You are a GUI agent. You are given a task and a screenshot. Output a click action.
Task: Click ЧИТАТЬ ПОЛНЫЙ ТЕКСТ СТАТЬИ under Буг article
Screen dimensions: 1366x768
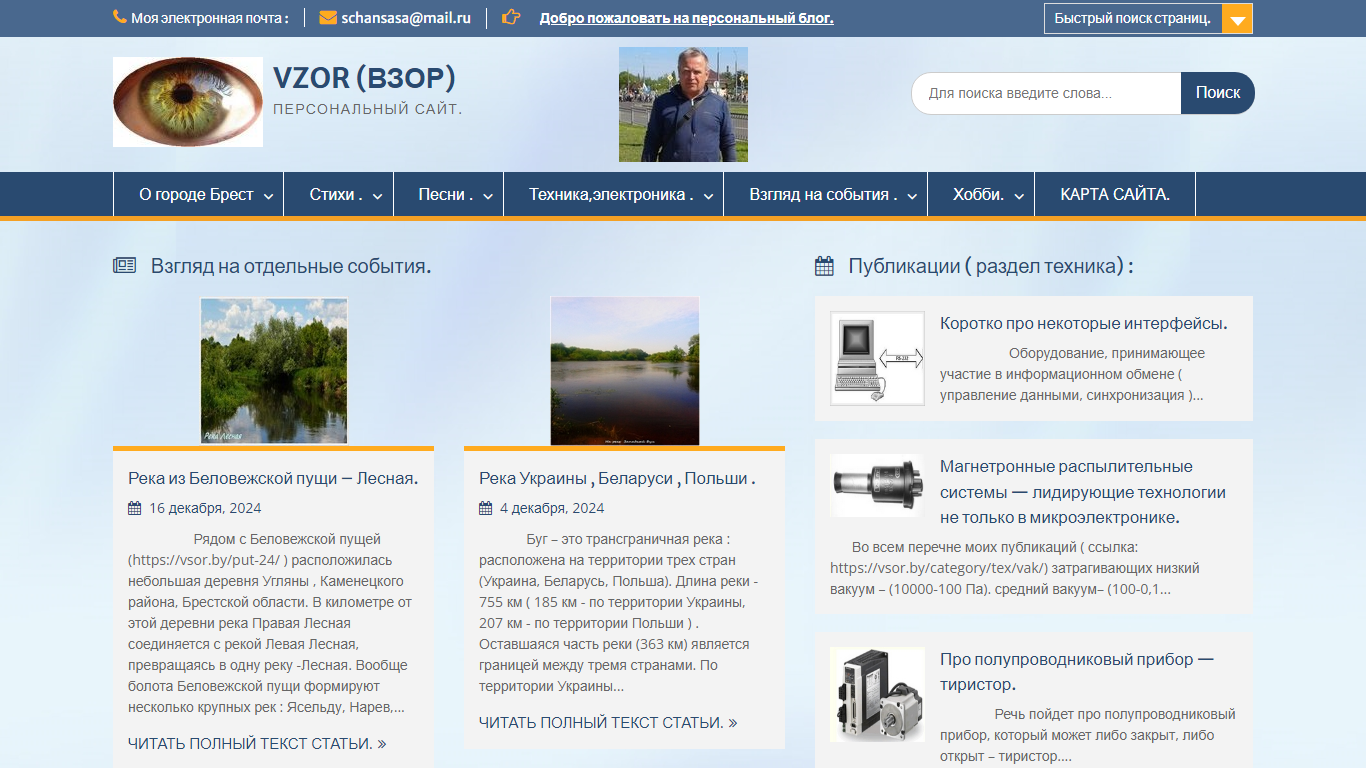608,723
